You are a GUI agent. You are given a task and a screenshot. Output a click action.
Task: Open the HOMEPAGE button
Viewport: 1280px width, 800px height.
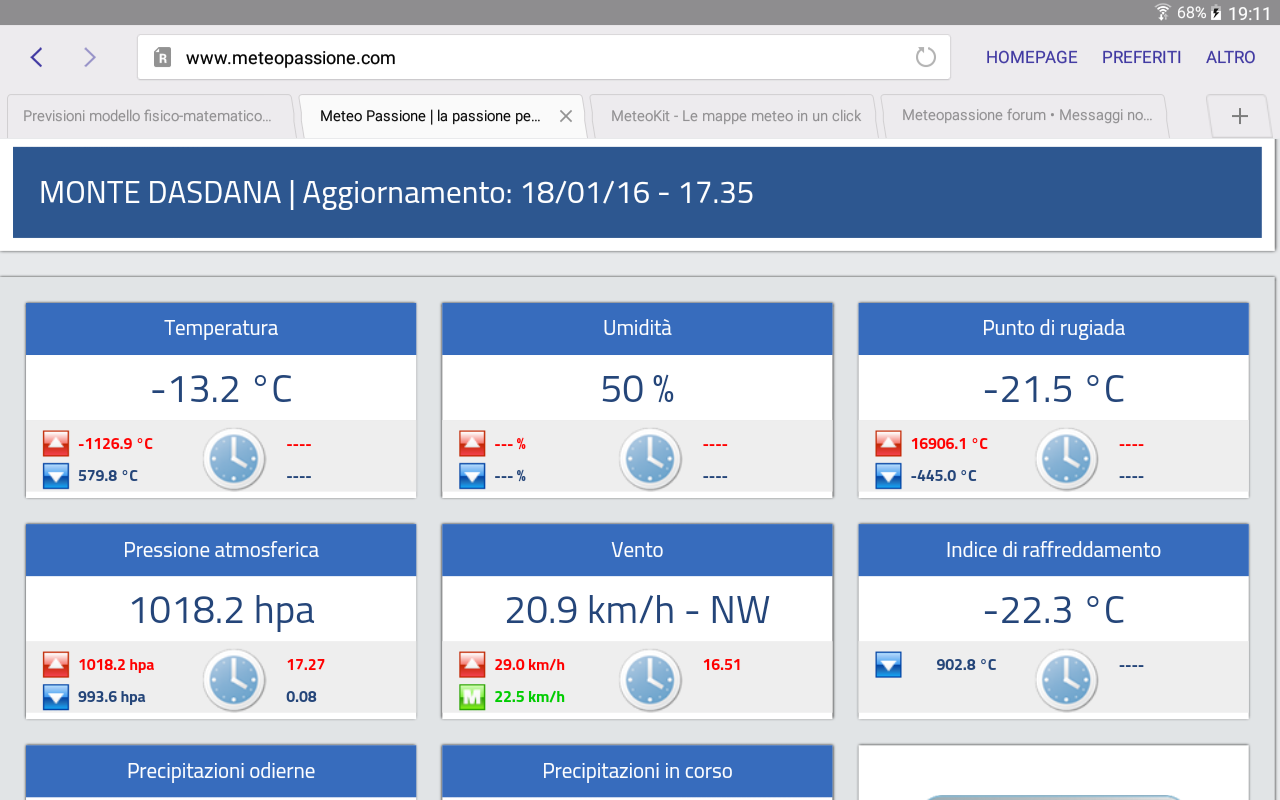(x=1031, y=57)
